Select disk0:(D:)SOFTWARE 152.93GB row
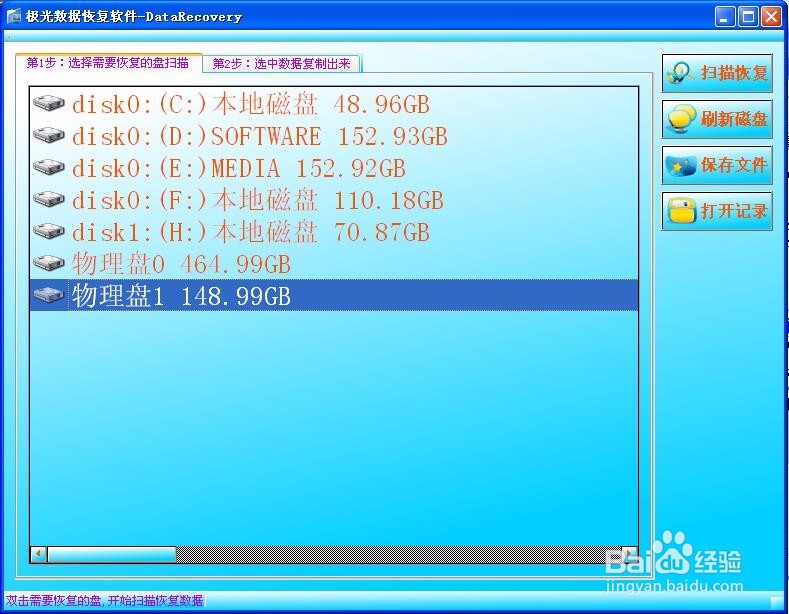Image resolution: width=789 pixels, height=614 pixels. tap(334, 136)
